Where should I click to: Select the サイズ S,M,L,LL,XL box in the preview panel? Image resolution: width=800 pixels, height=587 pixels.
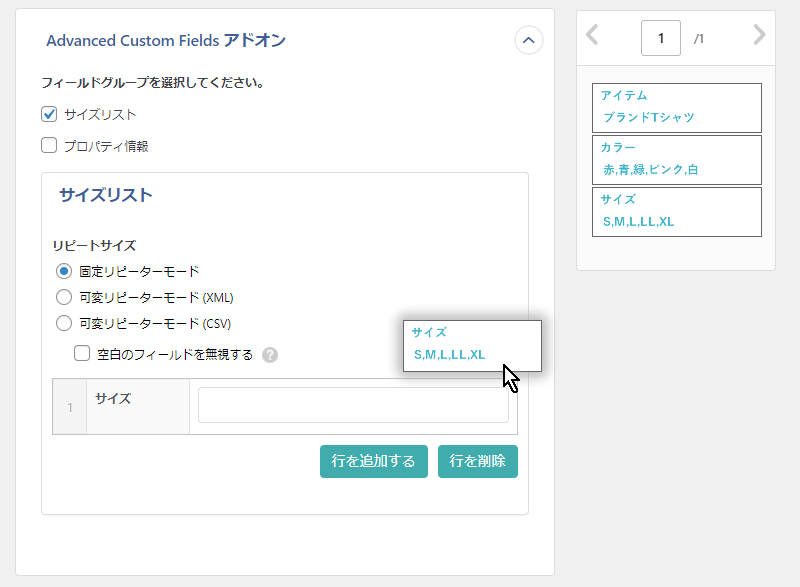tap(677, 212)
